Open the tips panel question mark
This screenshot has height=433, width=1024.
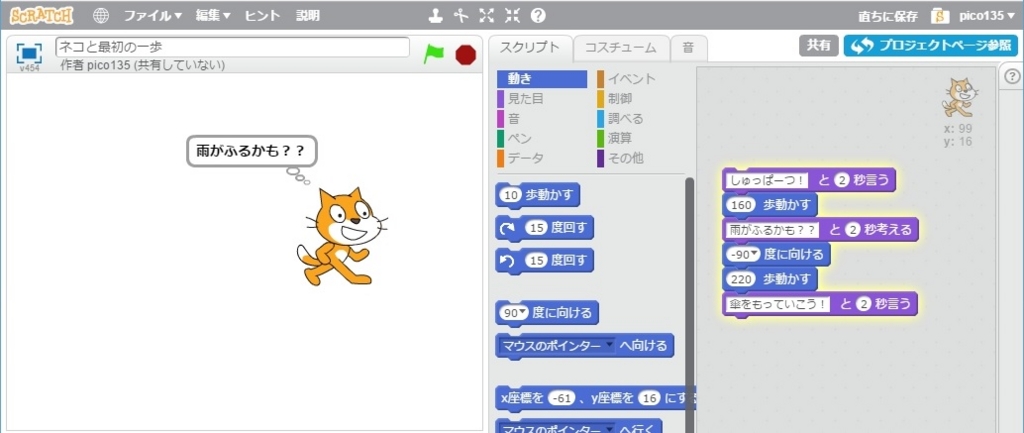[1011, 76]
